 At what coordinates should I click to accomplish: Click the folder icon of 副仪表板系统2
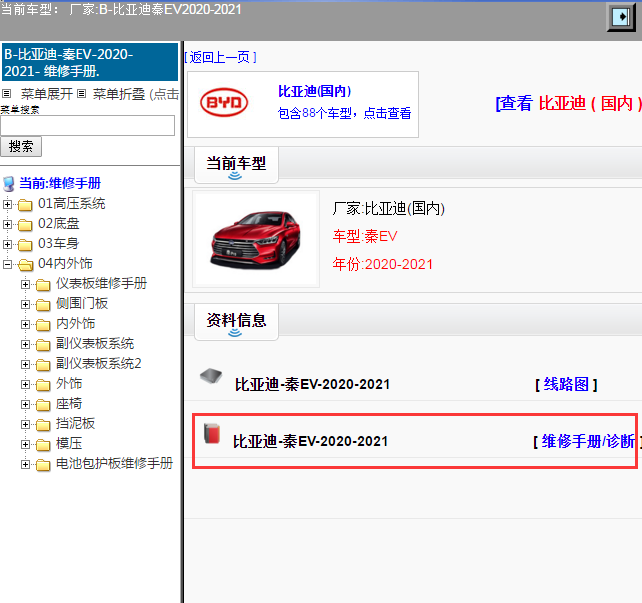click(43, 365)
